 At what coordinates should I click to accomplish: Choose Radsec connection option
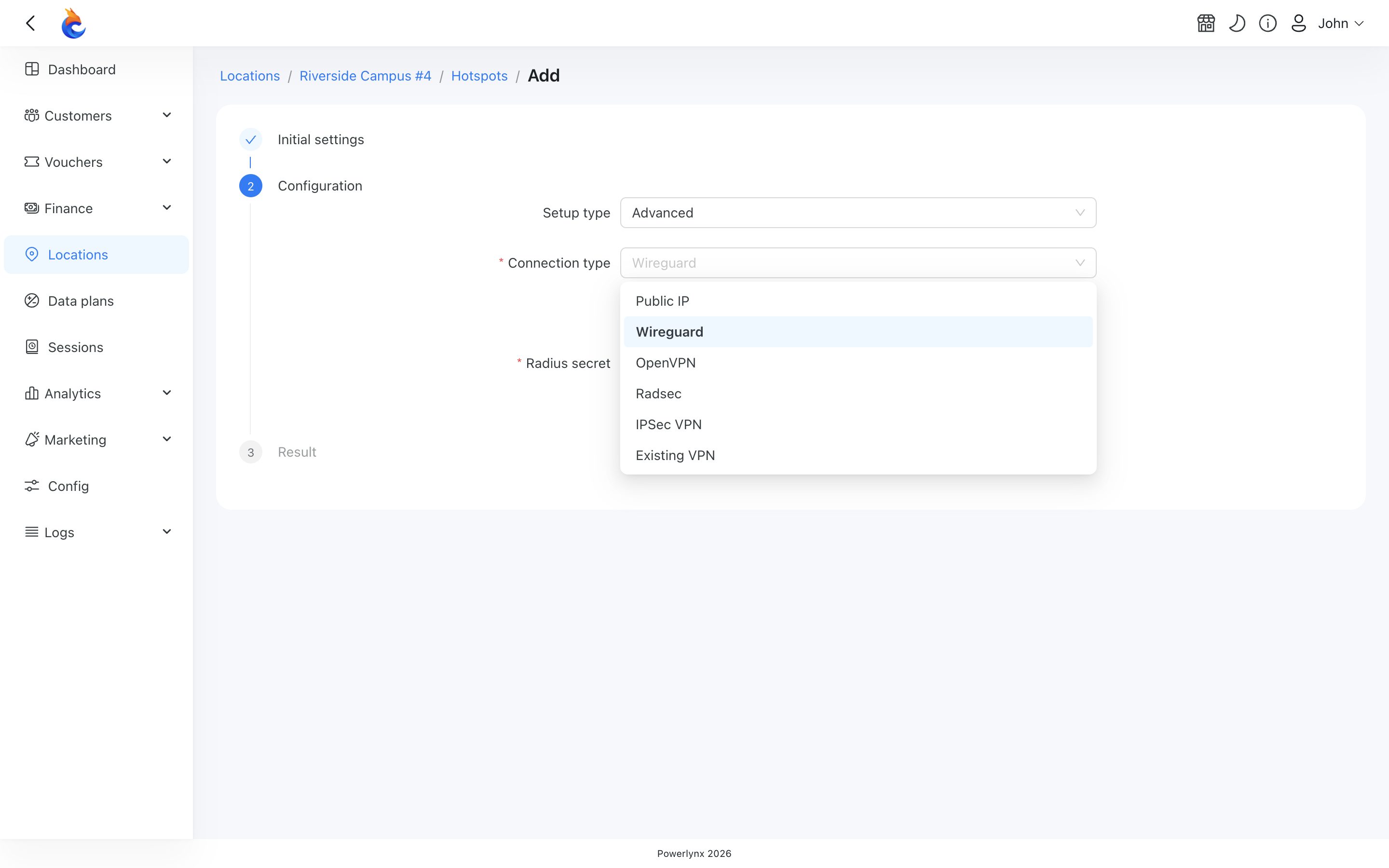click(858, 394)
